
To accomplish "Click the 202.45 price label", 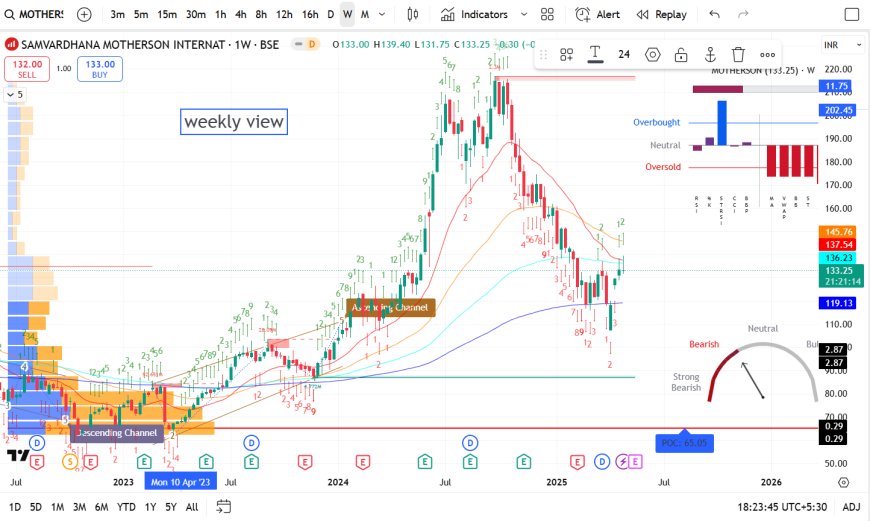I will click(x=838, y=110).
